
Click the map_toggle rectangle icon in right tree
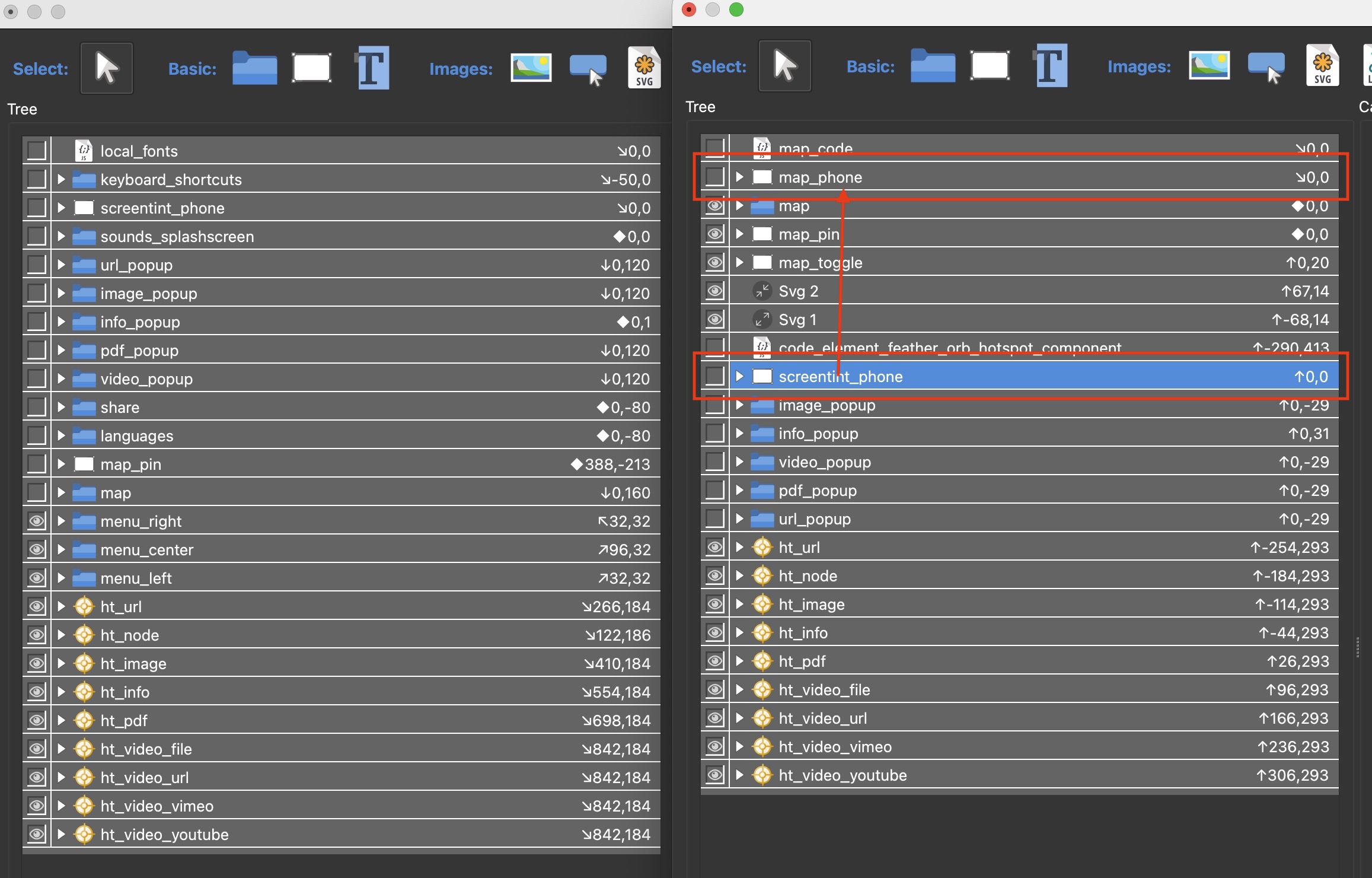point(762,262)
